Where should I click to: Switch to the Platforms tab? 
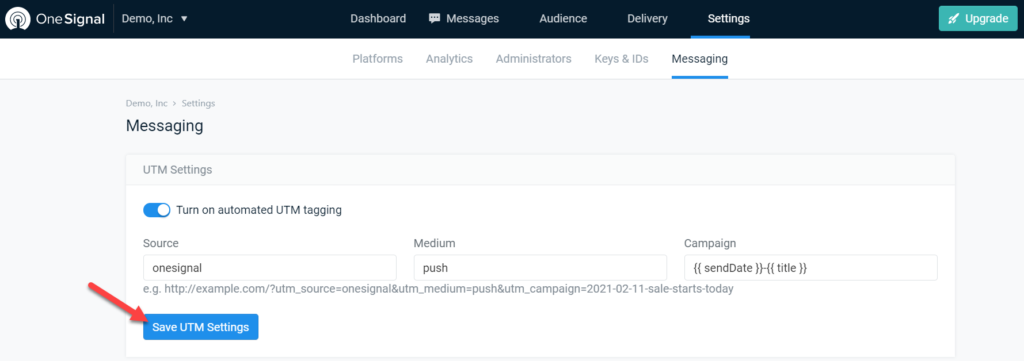377,59
